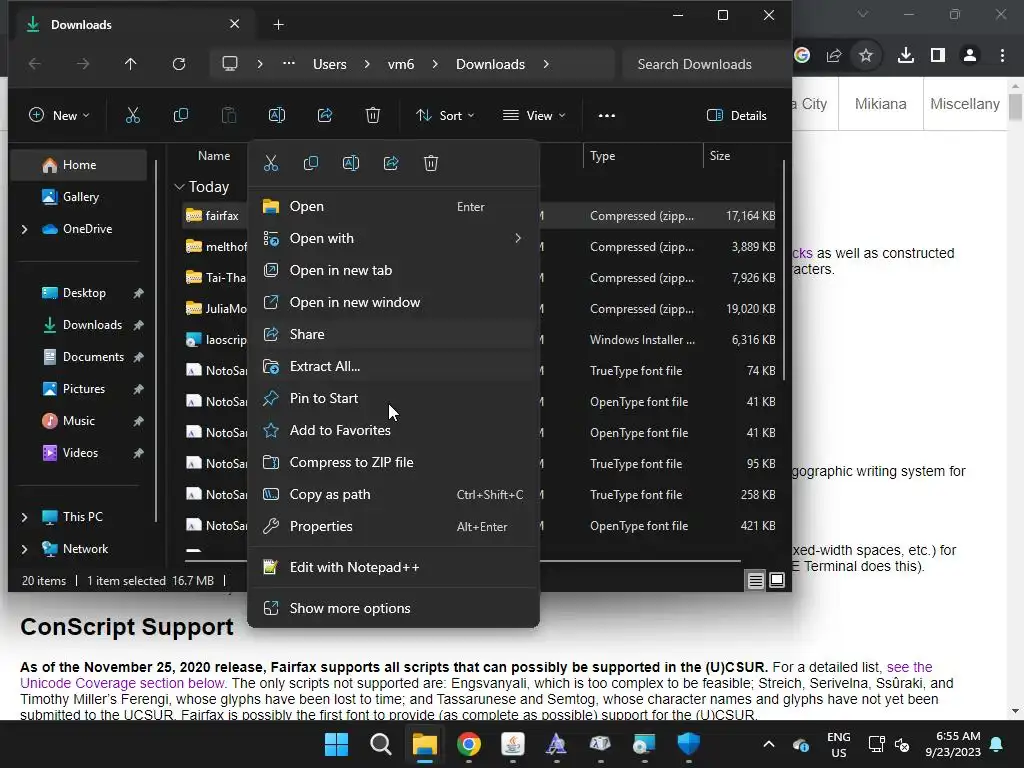Click the Delete icon in Explorer toolbar
1024x768 pixels.
tap(372, 116)
